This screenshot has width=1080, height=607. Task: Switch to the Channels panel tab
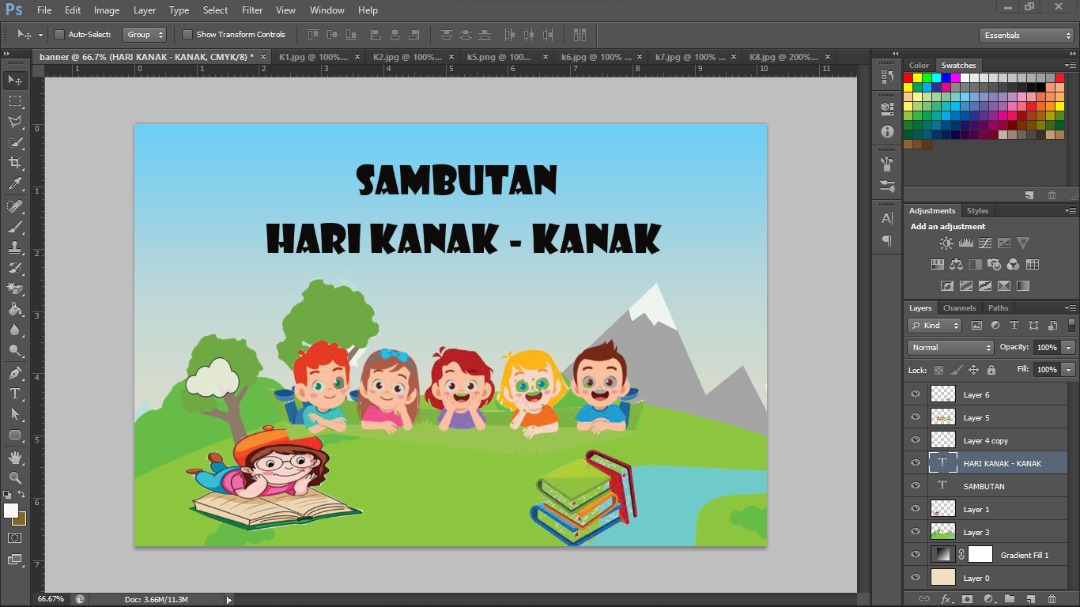958,308
